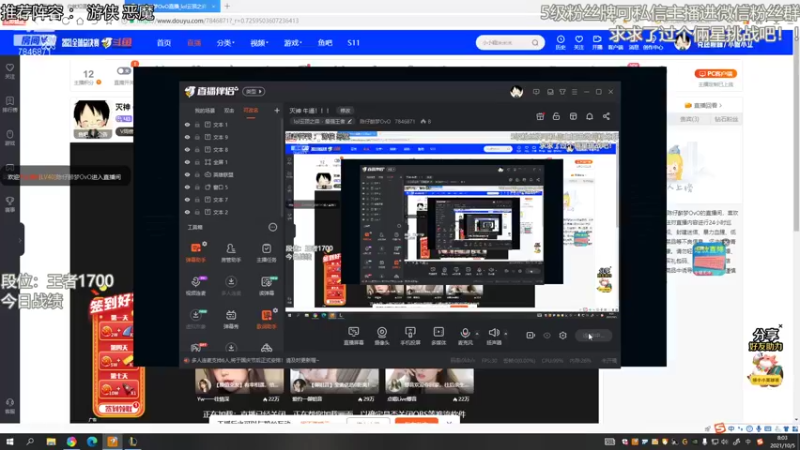Hide the 文本 8 layer
This screenshot has height=450, width=800.
pos(187,149)
